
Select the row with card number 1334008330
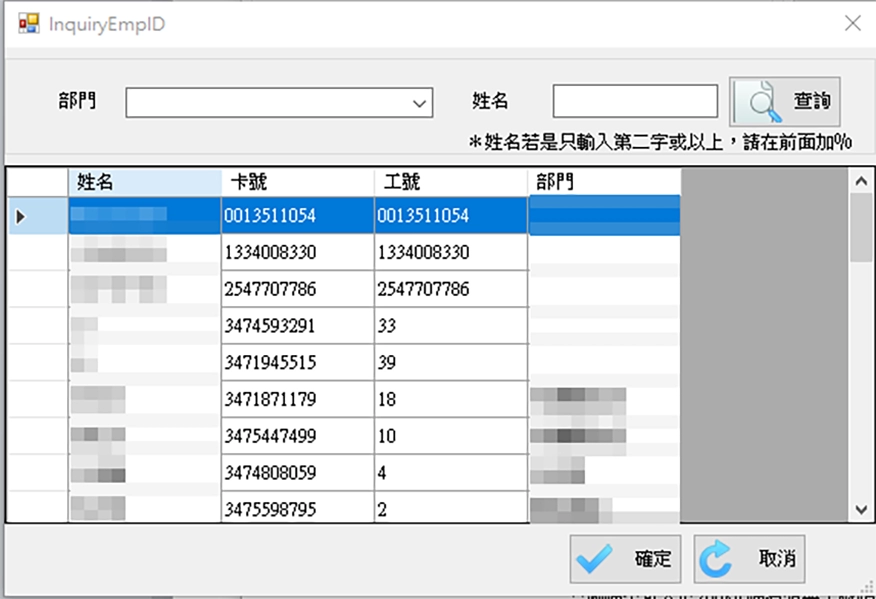297,252
